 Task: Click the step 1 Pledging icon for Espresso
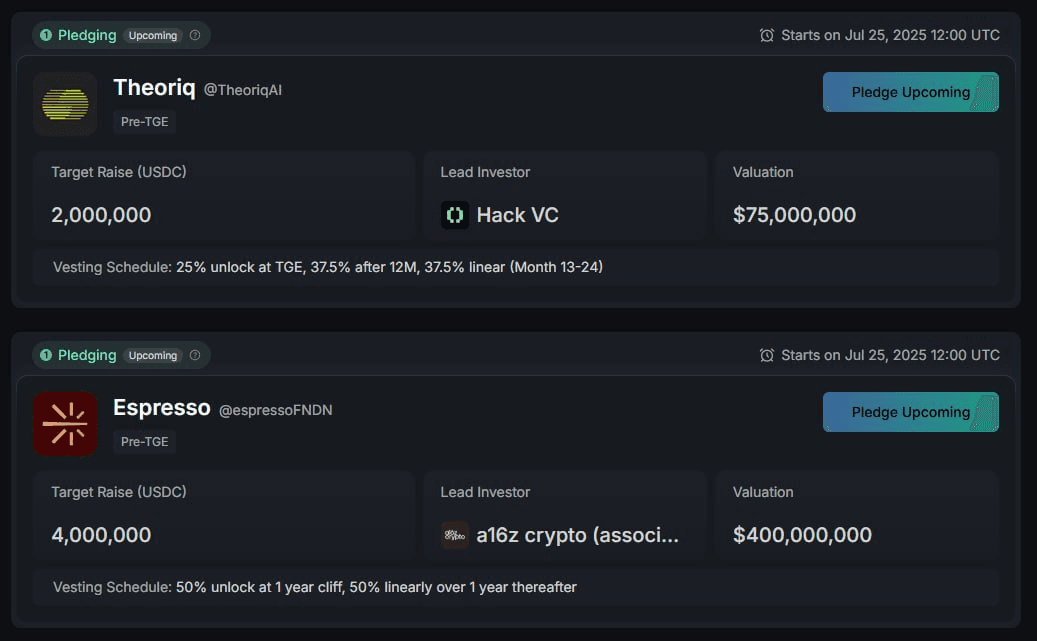click(46, 355)
